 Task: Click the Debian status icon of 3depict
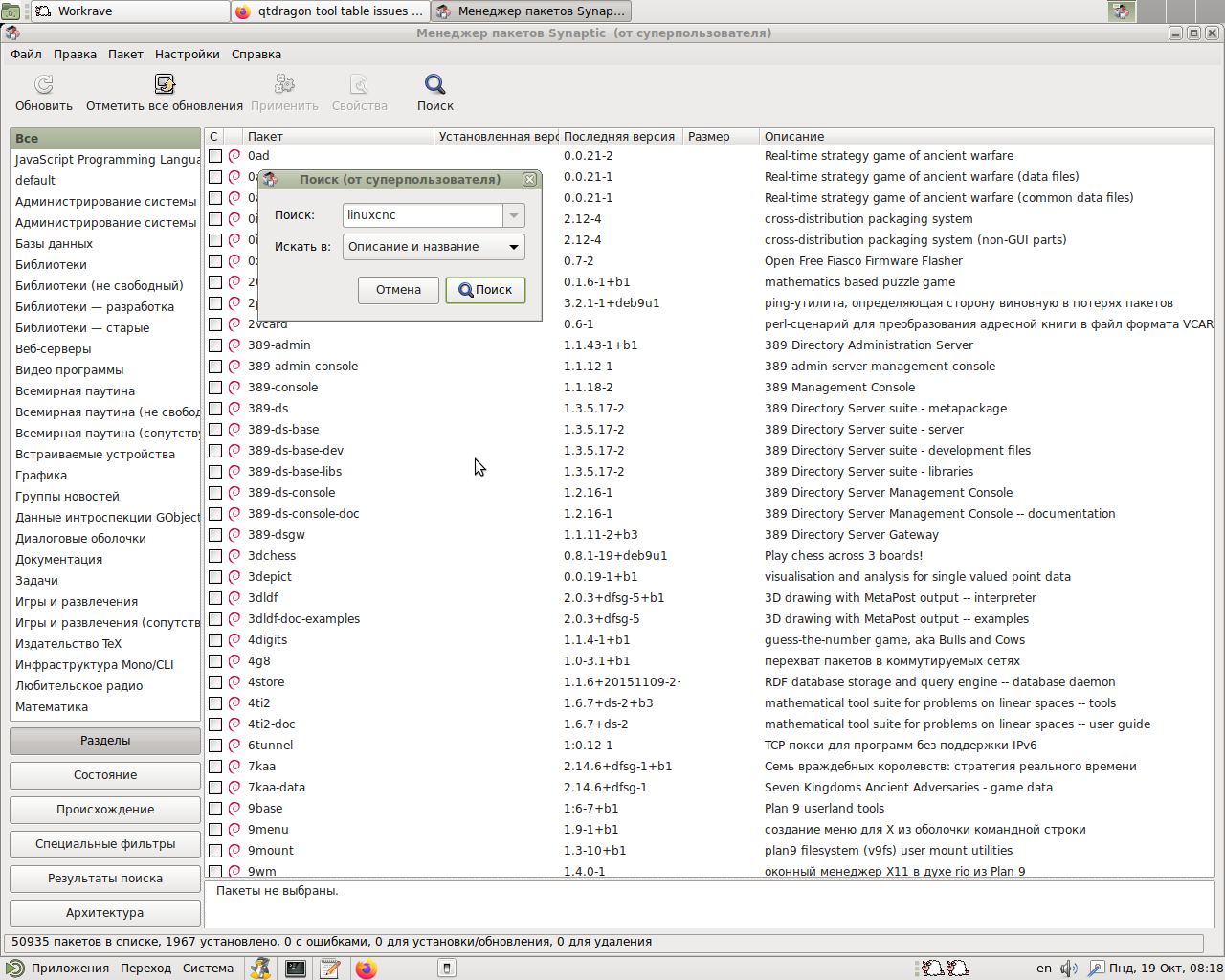(x=234, y=577)
